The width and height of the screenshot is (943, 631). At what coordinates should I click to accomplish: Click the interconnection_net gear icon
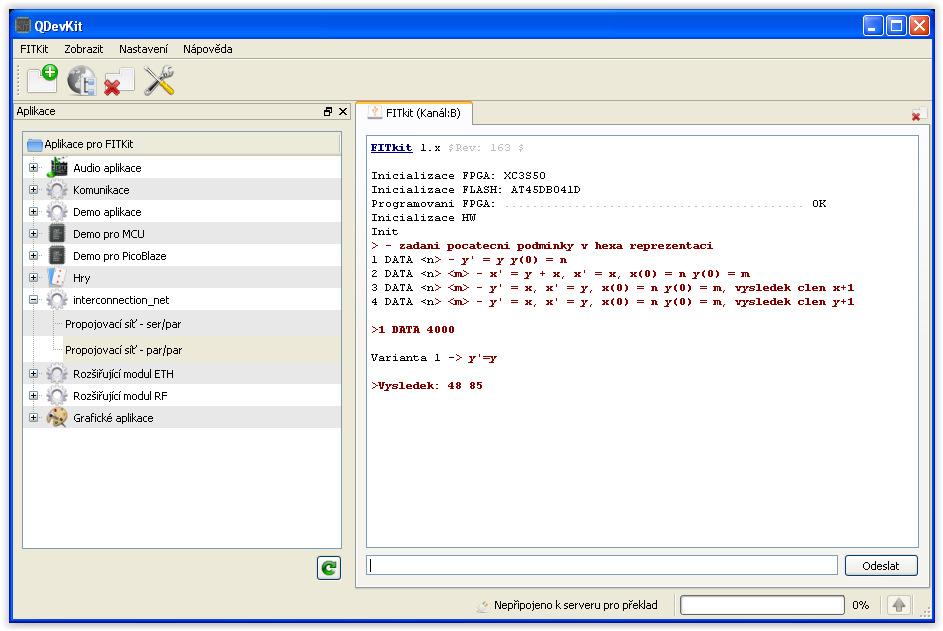point(57,300)
